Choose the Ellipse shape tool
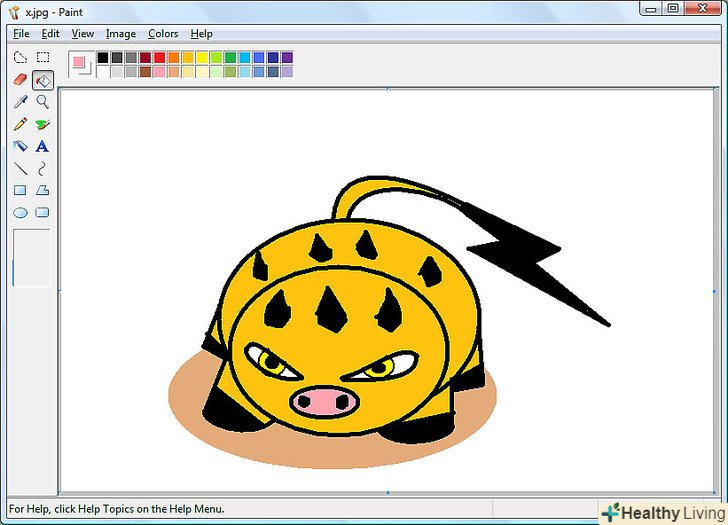 pyautogui.click(x=20, y=213)
